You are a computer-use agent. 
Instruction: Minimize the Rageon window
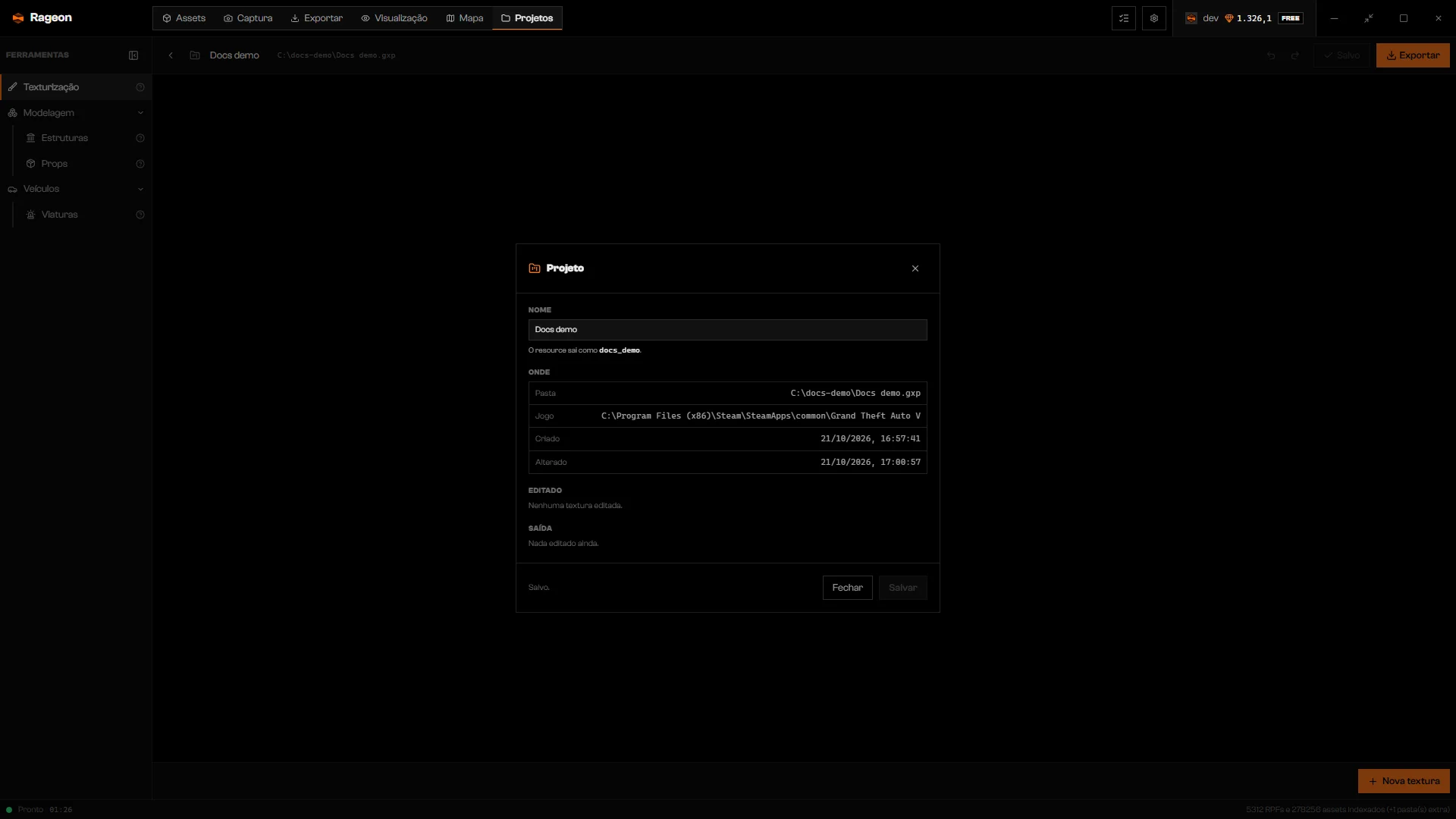(x=1334, y=18)
